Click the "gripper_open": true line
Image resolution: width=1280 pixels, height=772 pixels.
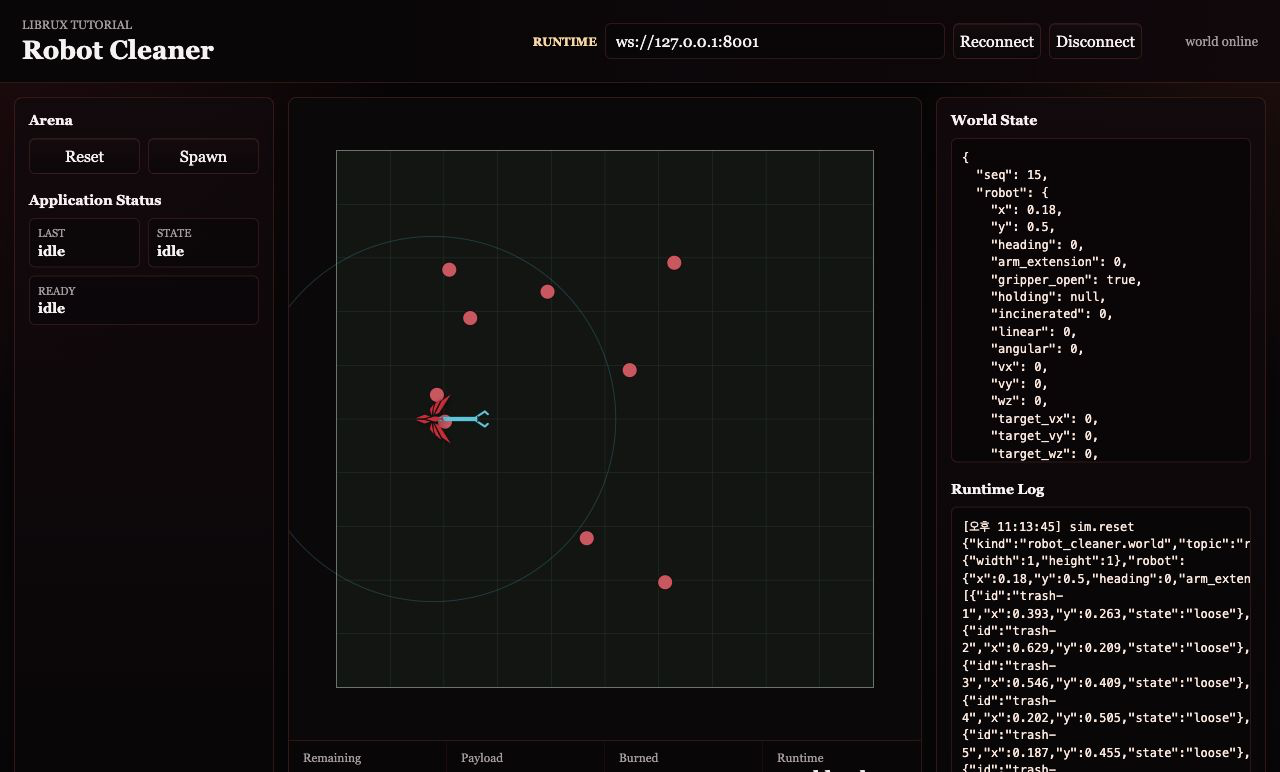tap(1066, 279)
